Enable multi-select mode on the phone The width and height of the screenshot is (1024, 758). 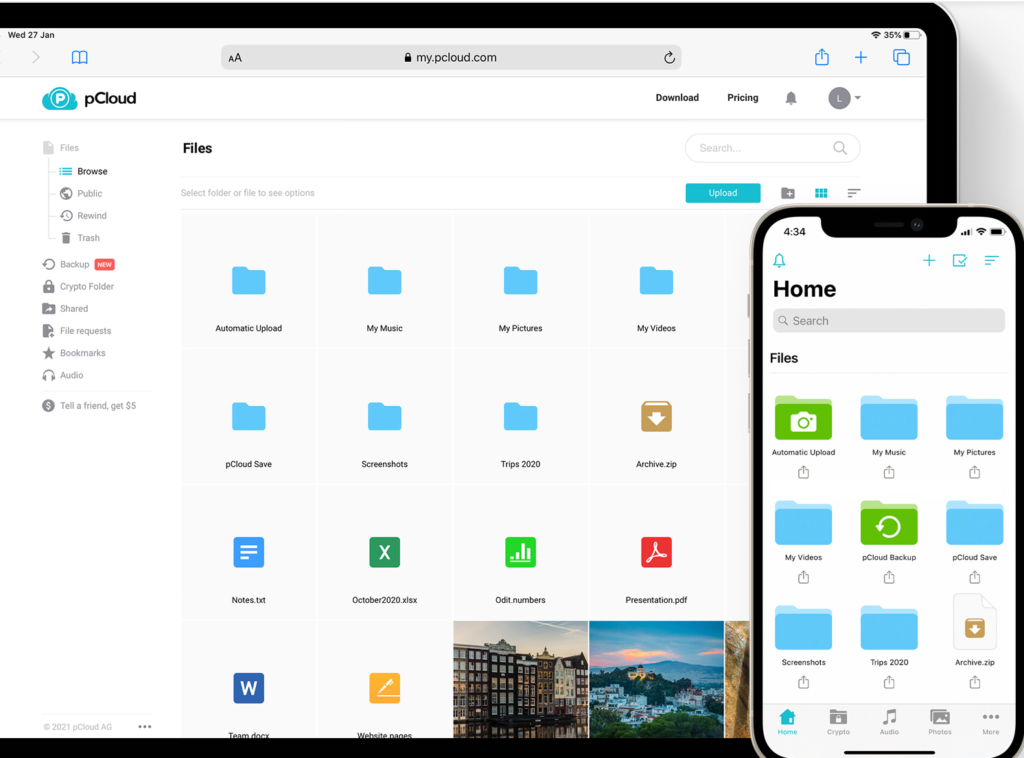coord(960,259)
